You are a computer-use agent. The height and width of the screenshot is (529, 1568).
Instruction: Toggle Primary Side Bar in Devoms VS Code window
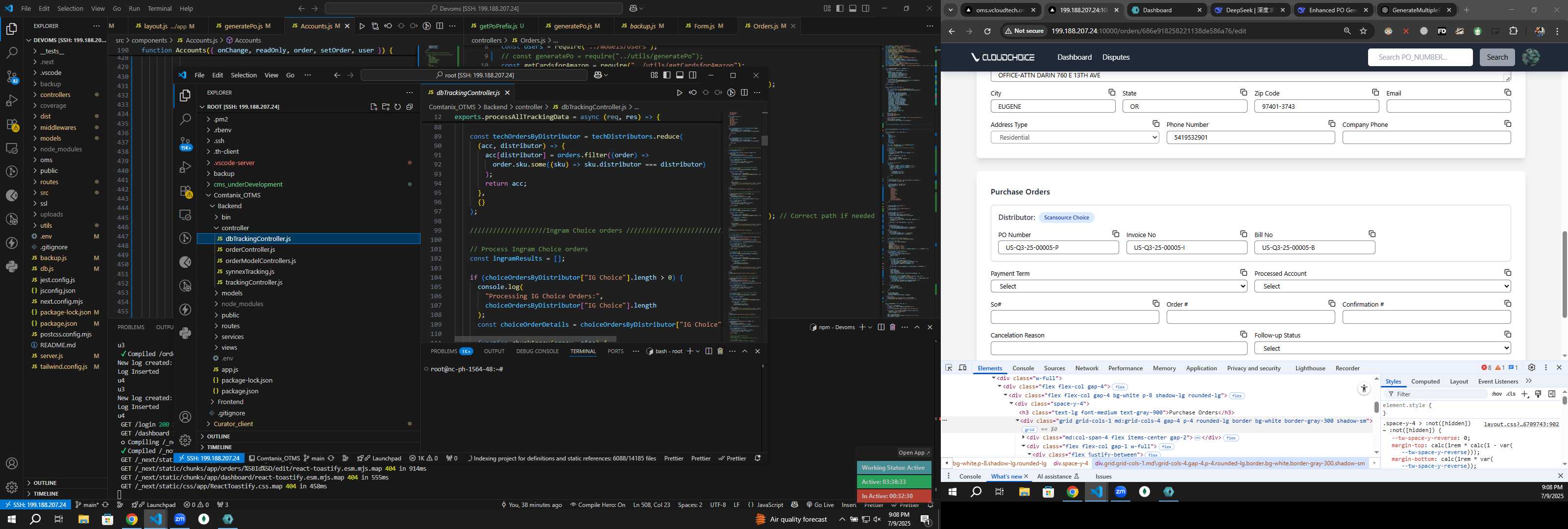pyautogui.click(x=840, y=8)
